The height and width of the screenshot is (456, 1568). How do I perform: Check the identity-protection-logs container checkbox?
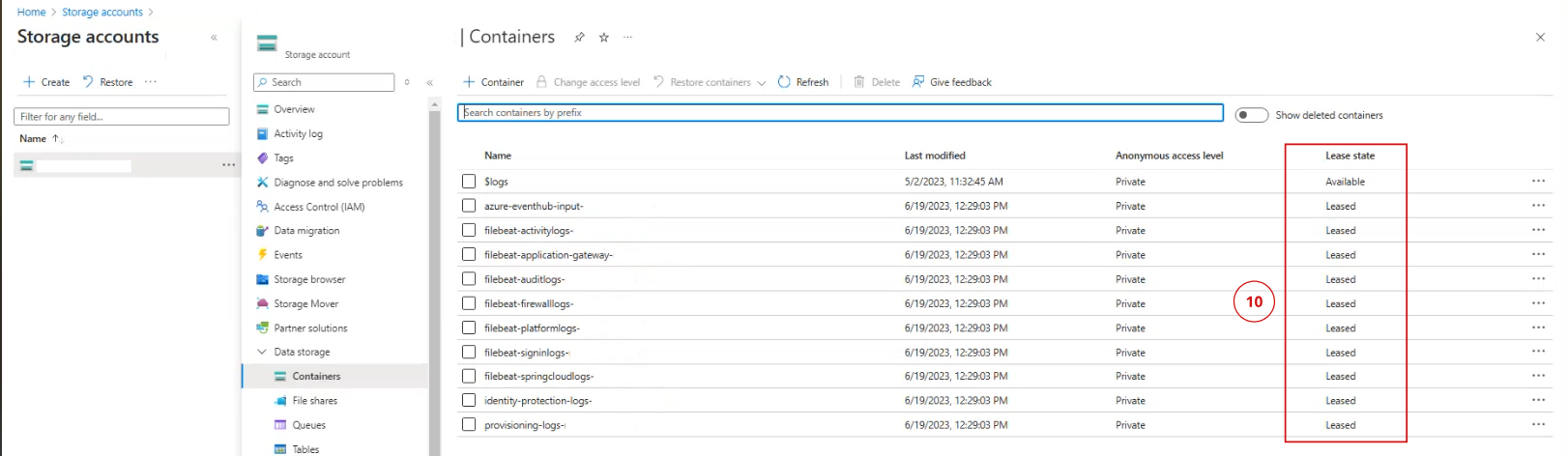(469, 400)
